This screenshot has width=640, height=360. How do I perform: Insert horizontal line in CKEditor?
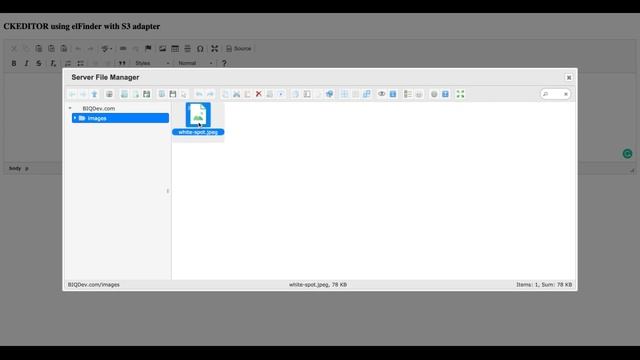[x=187, y=49]
